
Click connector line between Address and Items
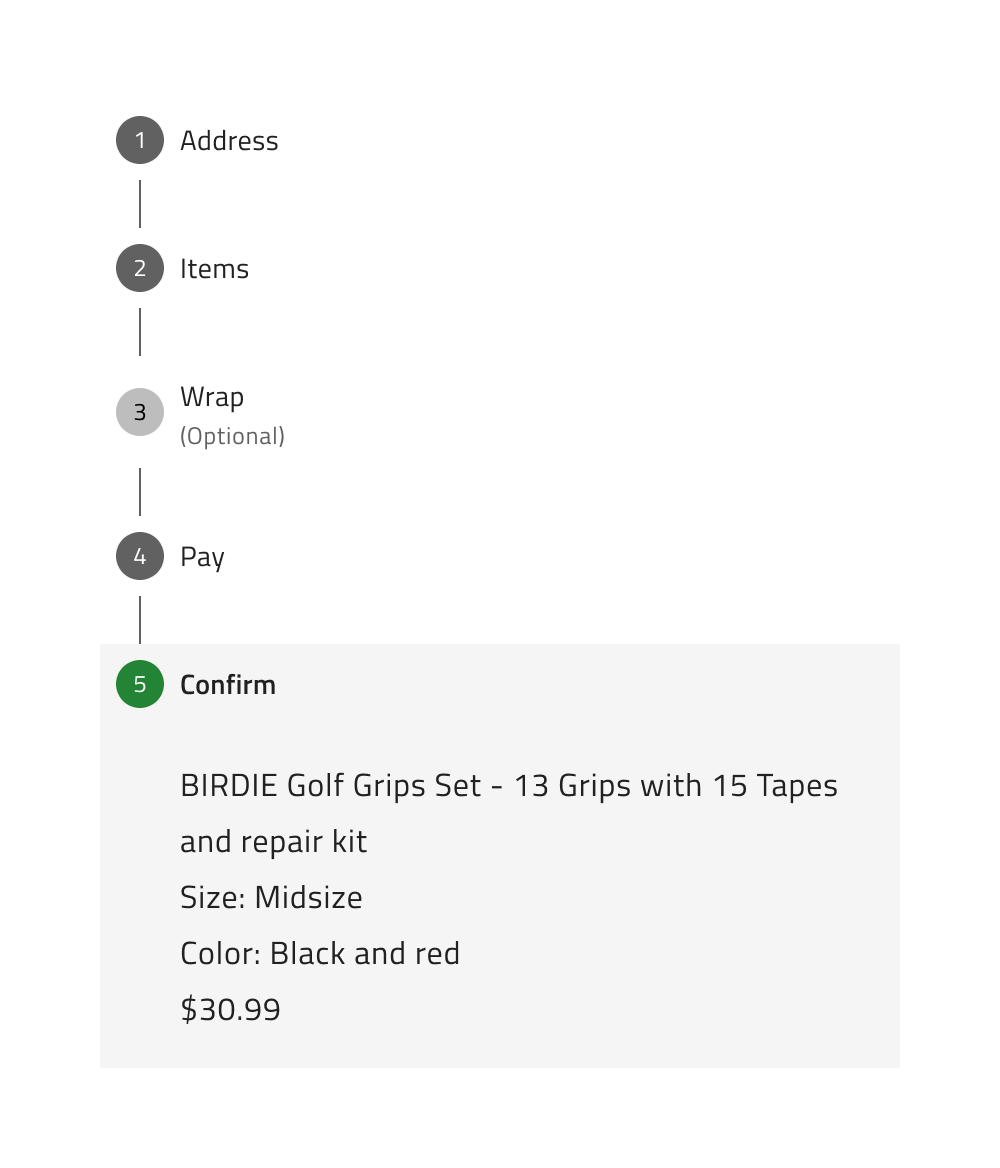tap(140, 204)
